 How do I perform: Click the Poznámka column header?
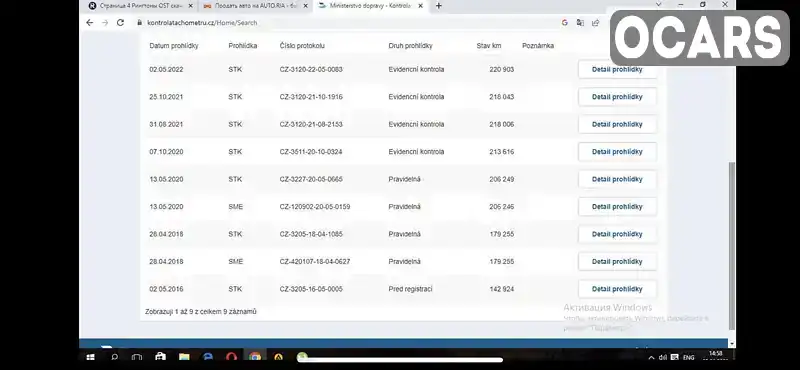point(538,45)
